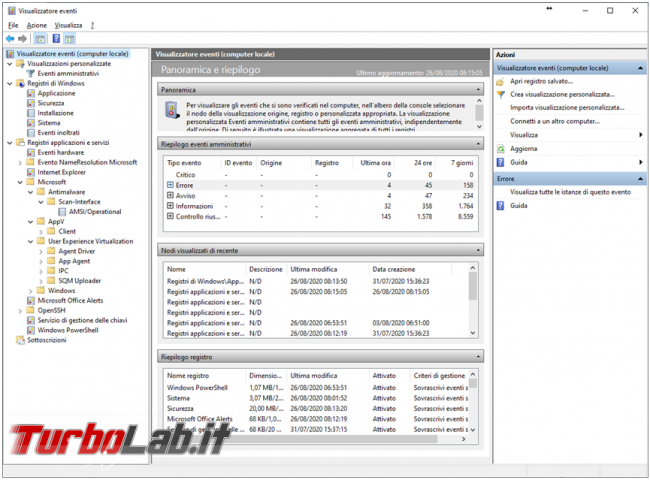Open the Visualizza menu
650x480 pixels.
(x=68, y=25)
